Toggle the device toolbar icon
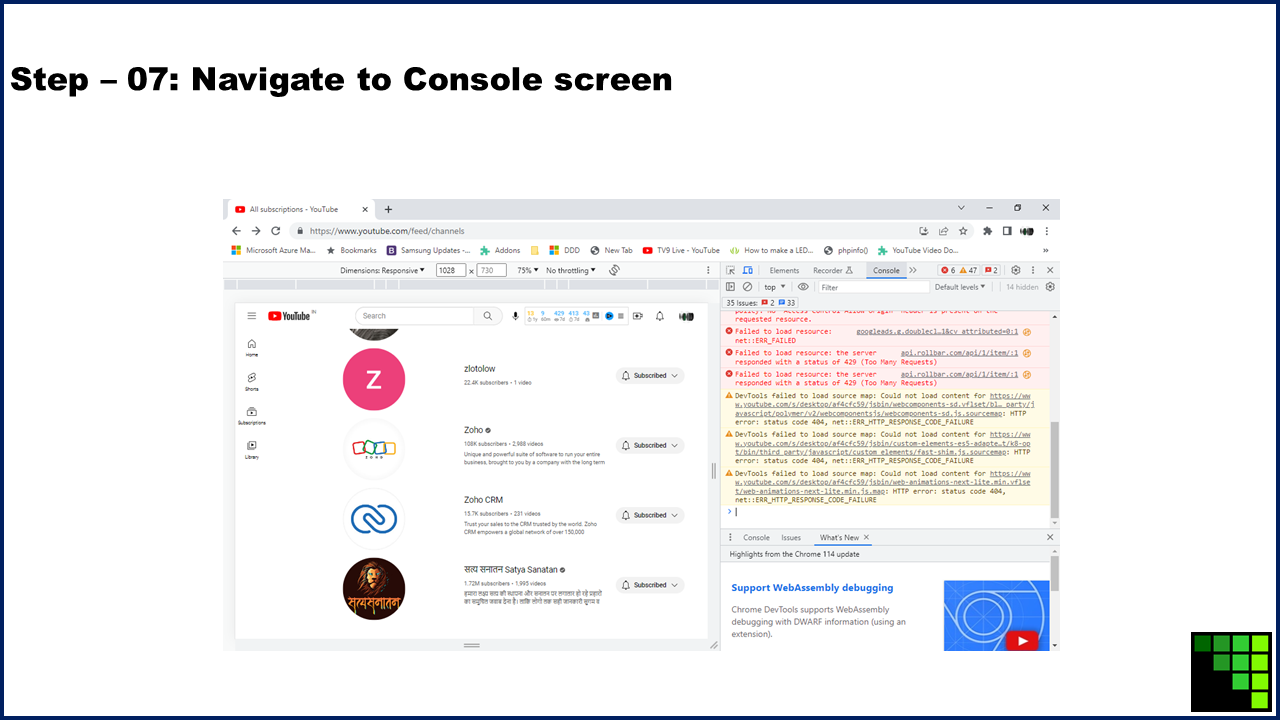Image resolution: width=1280 pixels, height=720 pixels. coord(748,270)
